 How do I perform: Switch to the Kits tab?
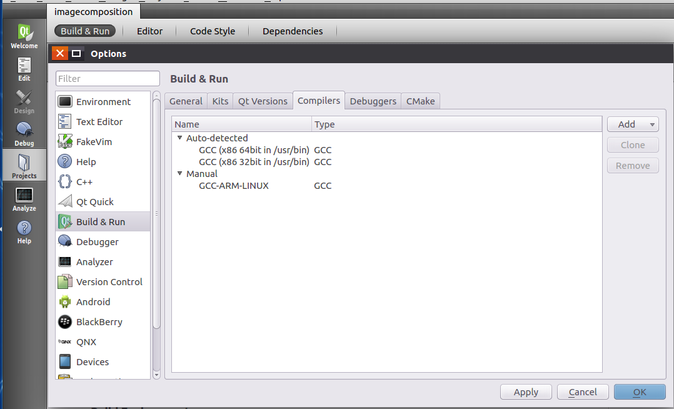tap(220, 101)
